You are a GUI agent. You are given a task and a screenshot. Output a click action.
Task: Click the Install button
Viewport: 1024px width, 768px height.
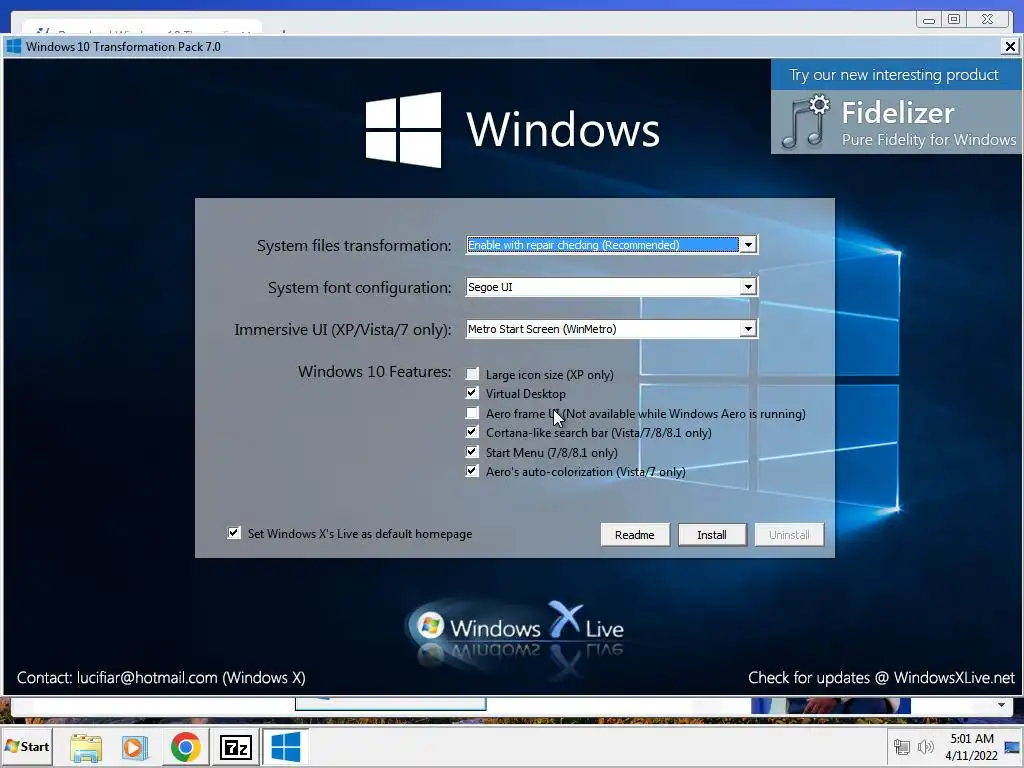click(712, 535)
